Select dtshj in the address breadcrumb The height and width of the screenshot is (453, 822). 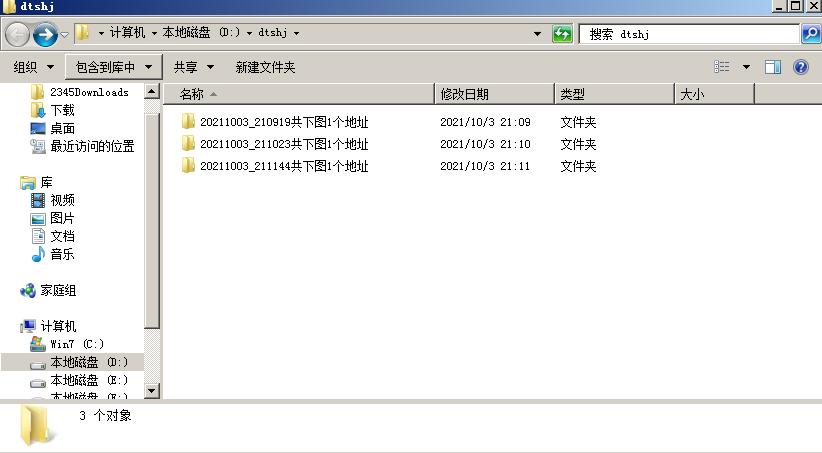coord(273,33)
